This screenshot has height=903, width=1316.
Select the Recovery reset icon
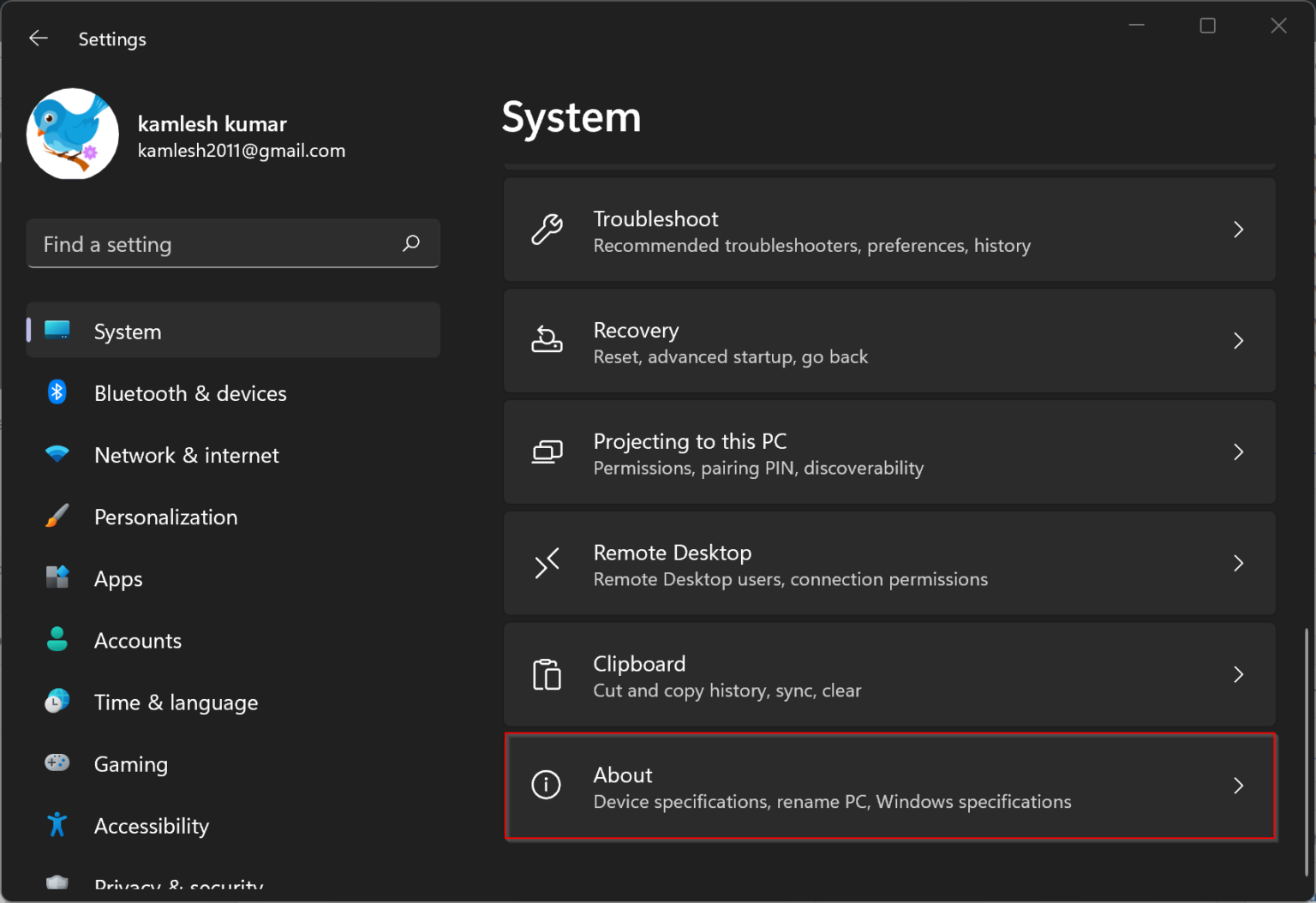pos(547,340)
